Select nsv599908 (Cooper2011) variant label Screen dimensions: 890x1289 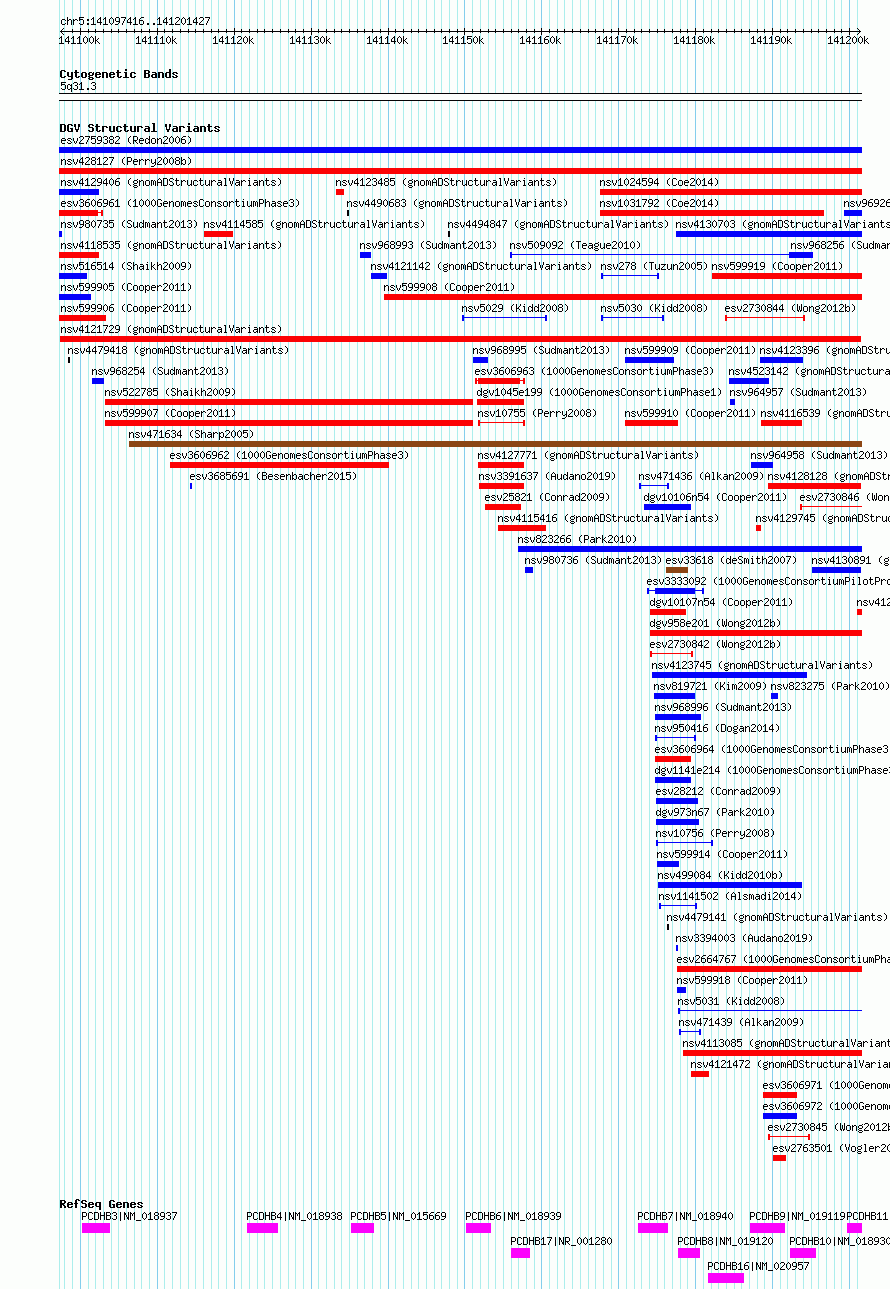pyautogui.click(x=449, y=287)
